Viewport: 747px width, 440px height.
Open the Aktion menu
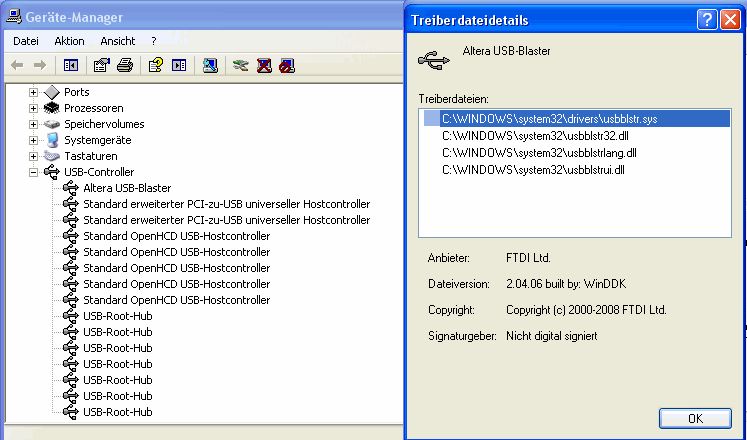pos(70,41)
